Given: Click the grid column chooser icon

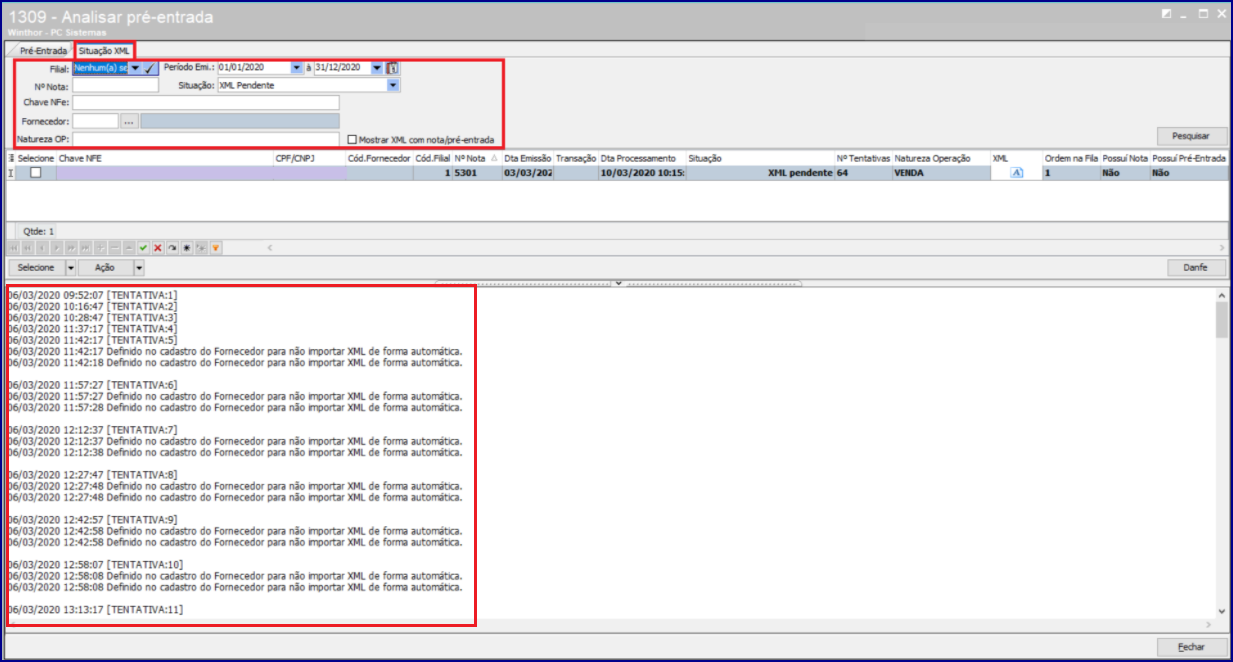Looking at the screenshot, I should pyautogui.click(x=11, y=158).
